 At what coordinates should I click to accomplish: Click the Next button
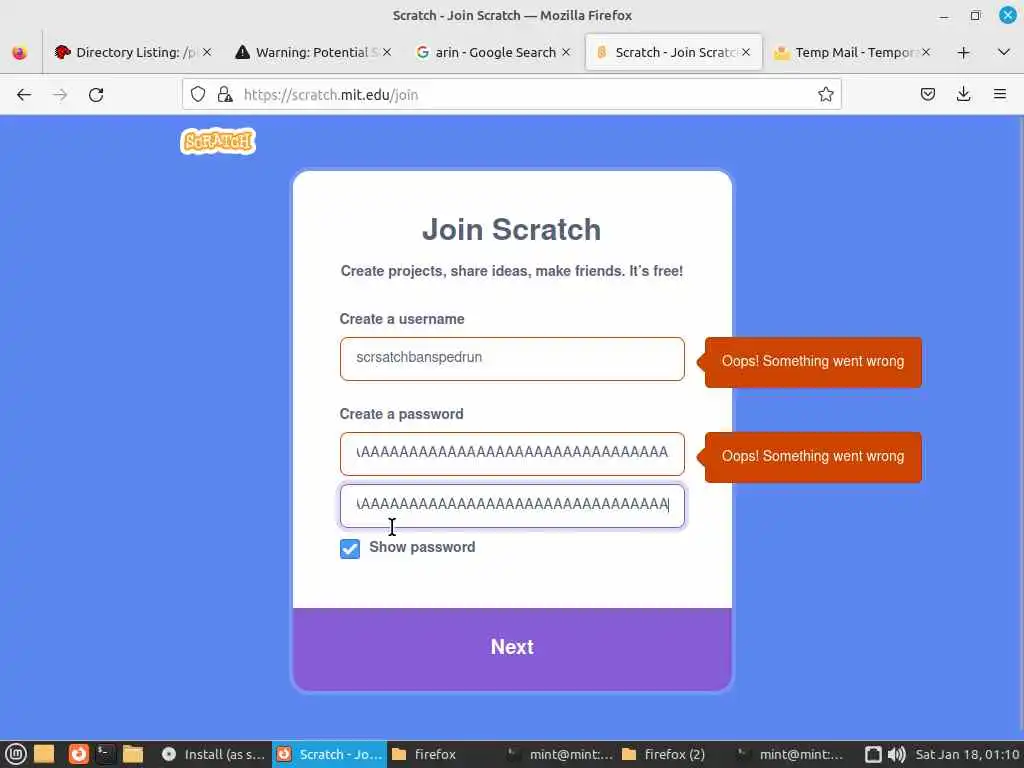[x=512, y=649]
